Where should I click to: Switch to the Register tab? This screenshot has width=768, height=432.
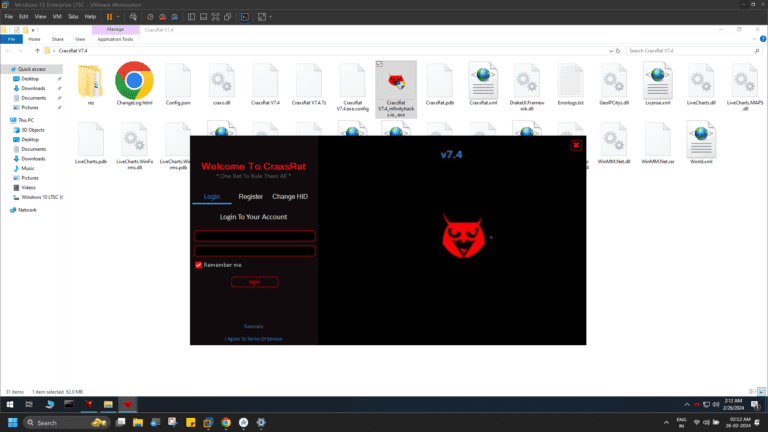tap(251, 196)
